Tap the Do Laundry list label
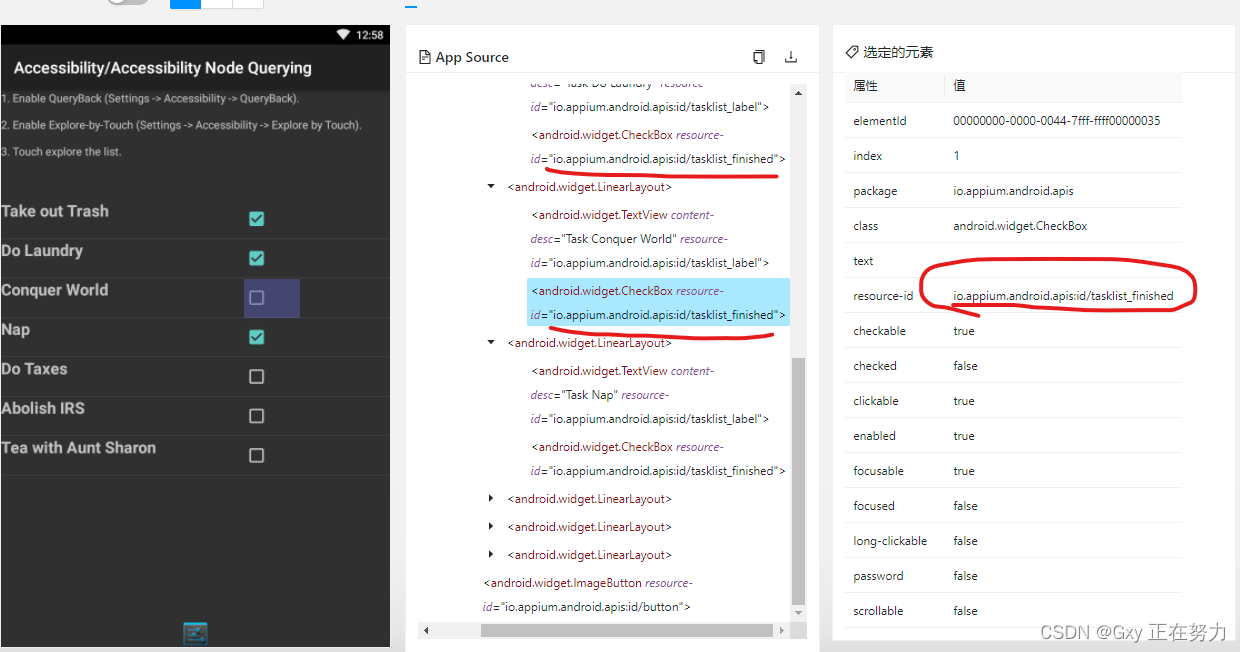 42,251
